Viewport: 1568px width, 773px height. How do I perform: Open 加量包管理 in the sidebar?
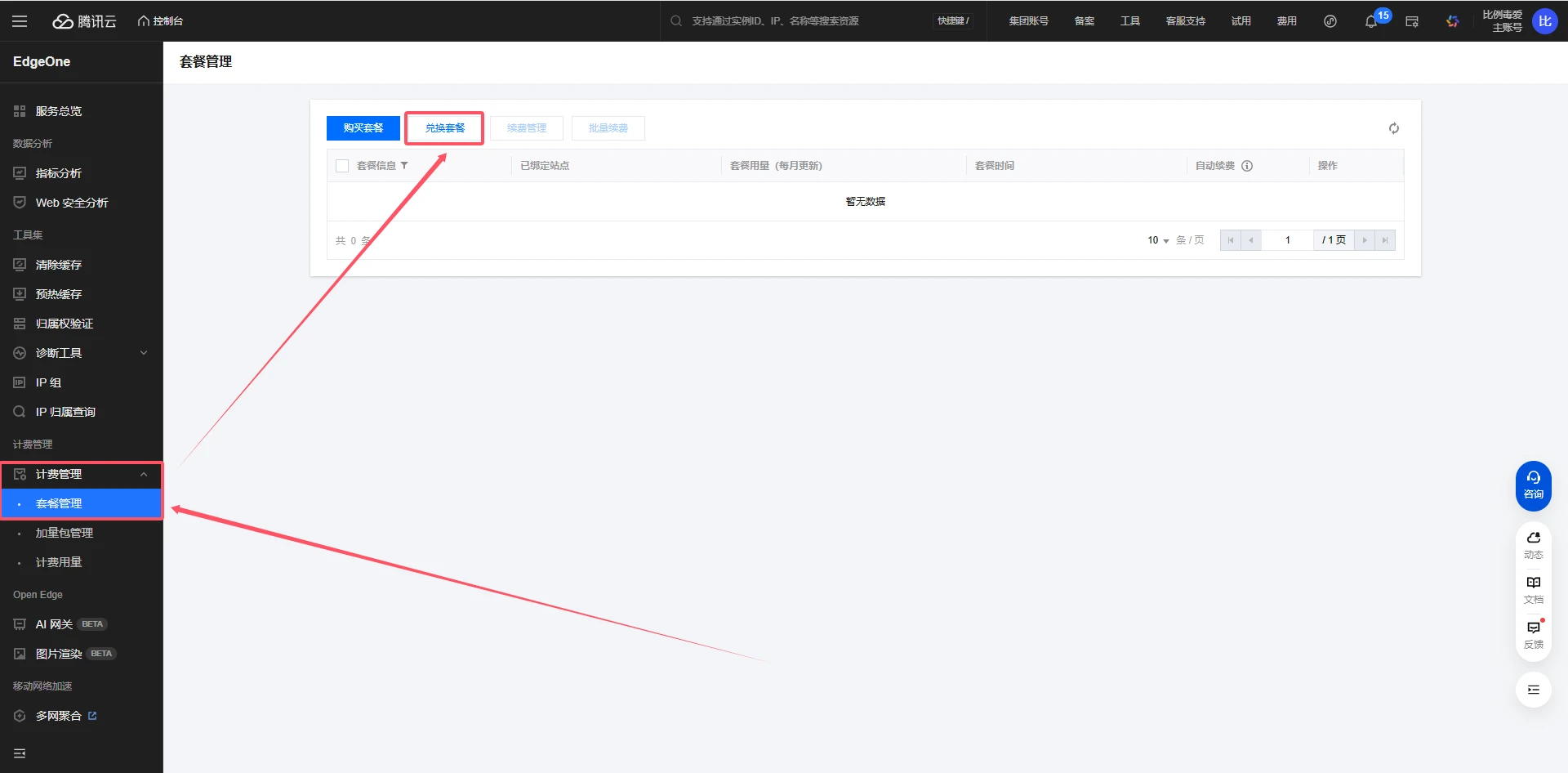pyautogui.click(x=65, y=533)
